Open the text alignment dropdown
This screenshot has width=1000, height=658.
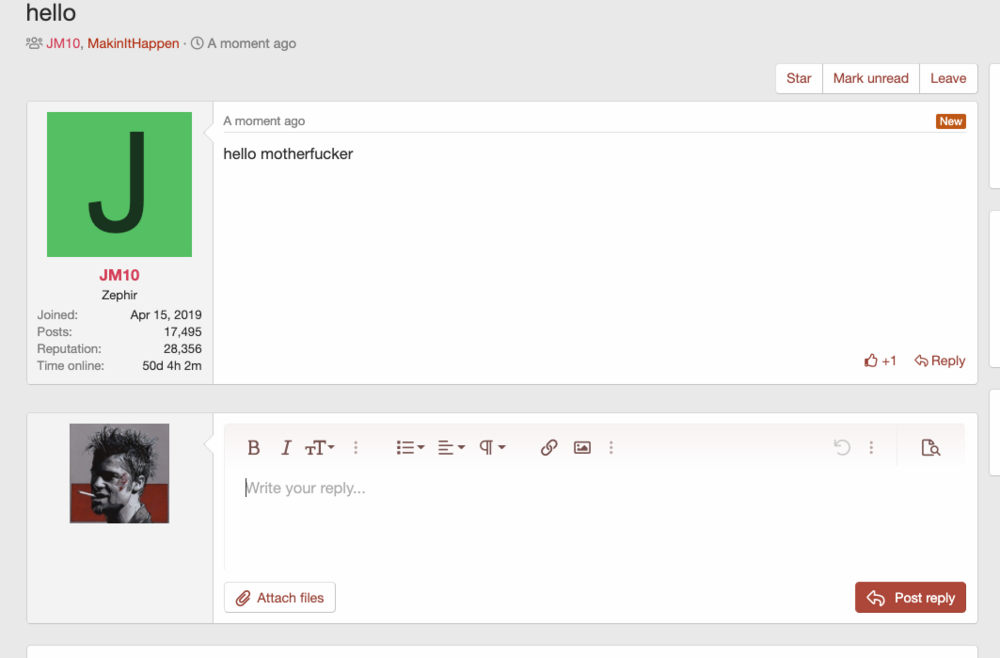tap(451, 448)
